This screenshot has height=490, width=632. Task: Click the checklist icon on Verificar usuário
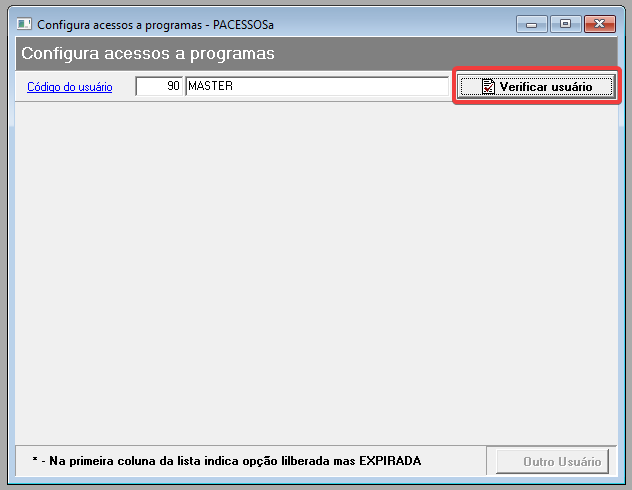tap(488, 87)
